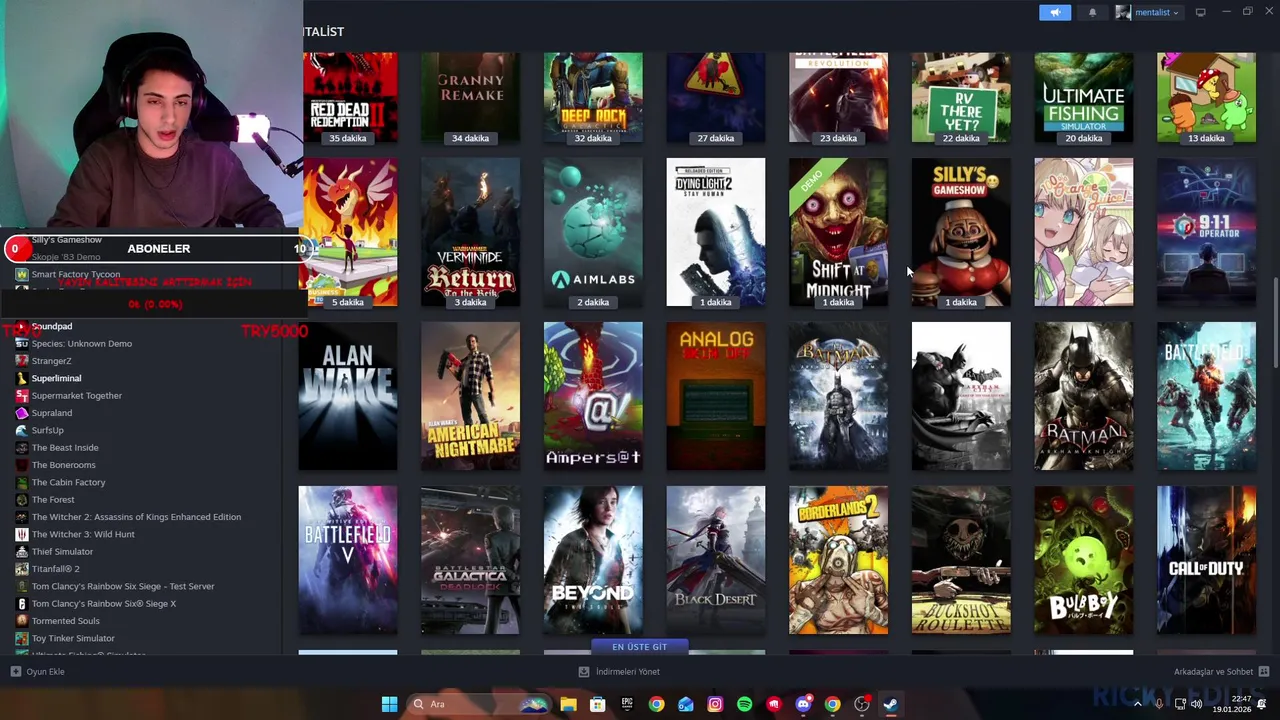Select StrangerZ in the library list
Viewport: 1280px width, 720px height.
[51, 361]
